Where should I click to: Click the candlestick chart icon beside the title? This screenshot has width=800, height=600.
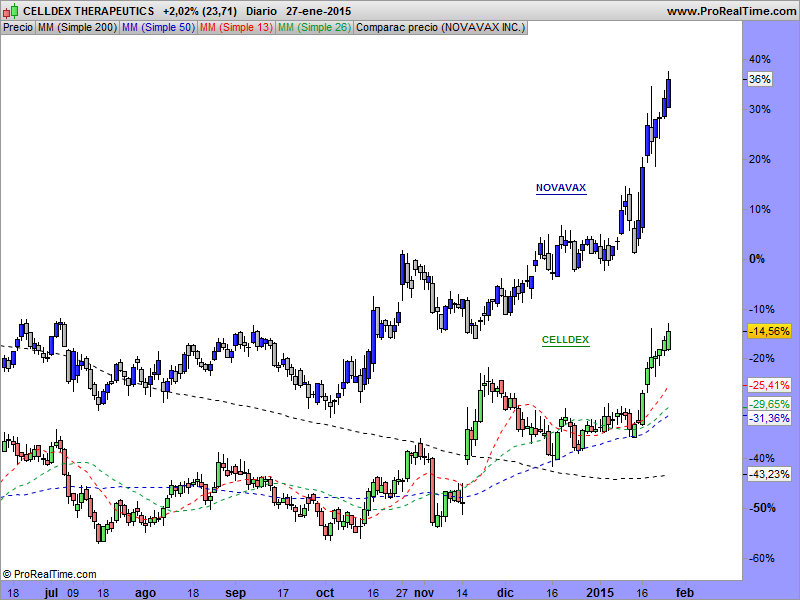(10, 11)
